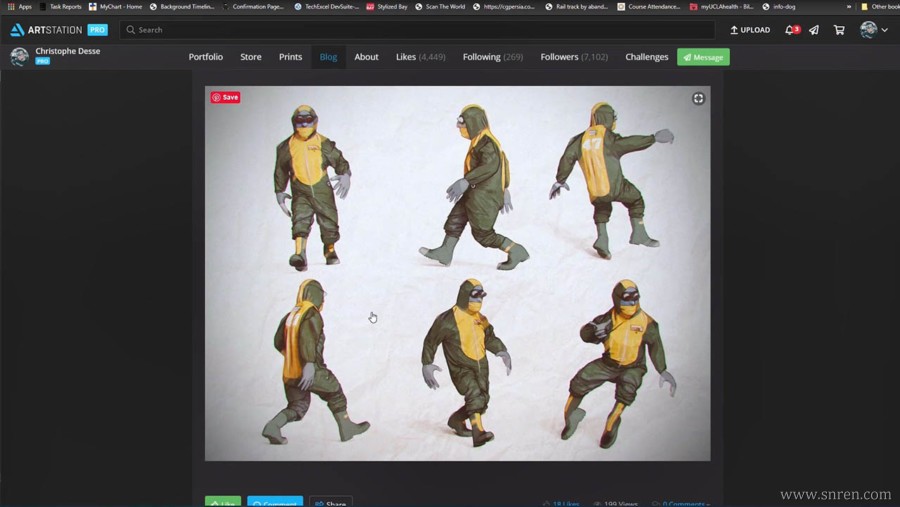Click the six-pose character artwork image
The height and width of the screenshot is (507, 900).
457,273
